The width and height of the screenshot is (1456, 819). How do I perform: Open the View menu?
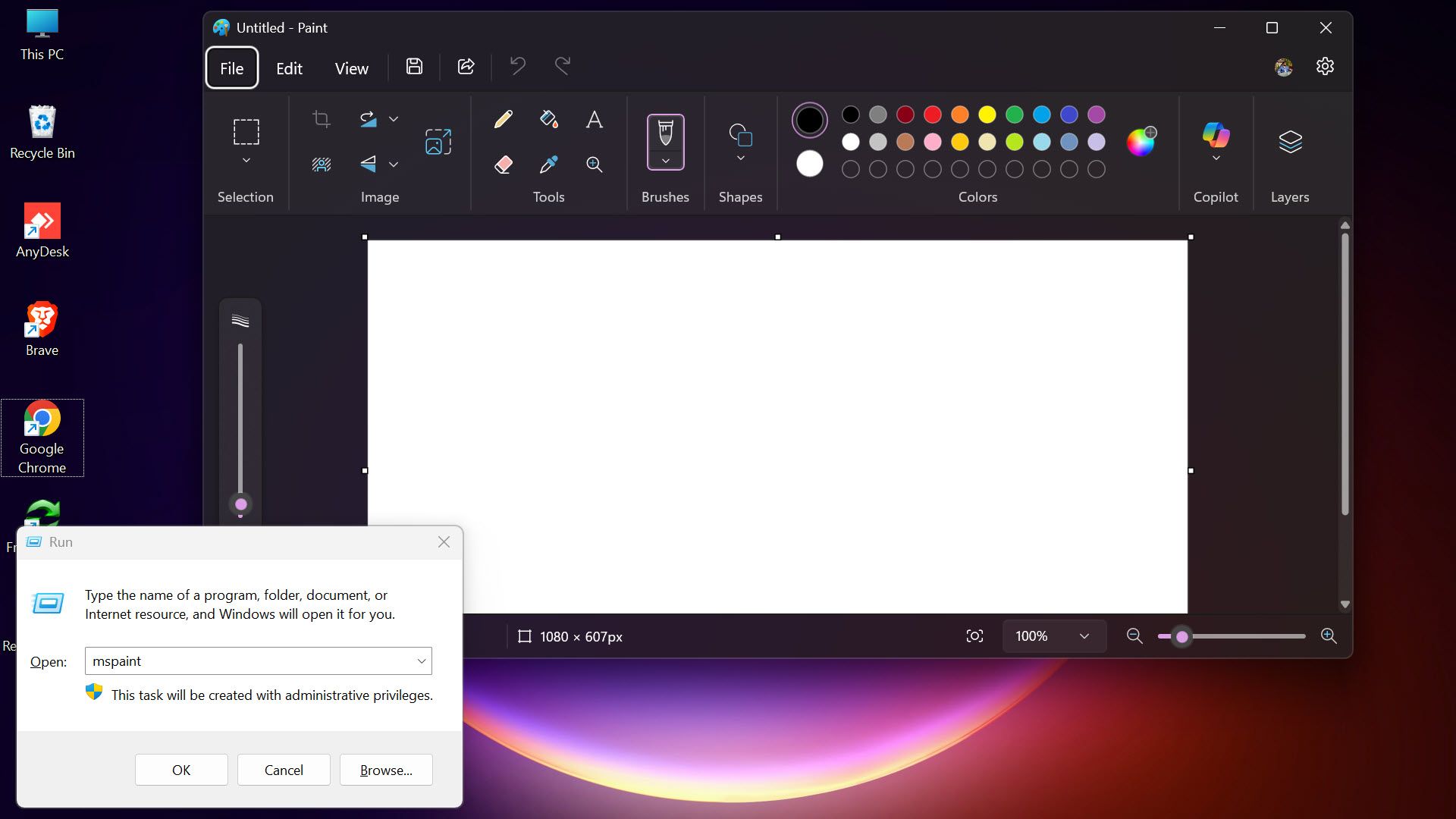click(x=352, y=68)
